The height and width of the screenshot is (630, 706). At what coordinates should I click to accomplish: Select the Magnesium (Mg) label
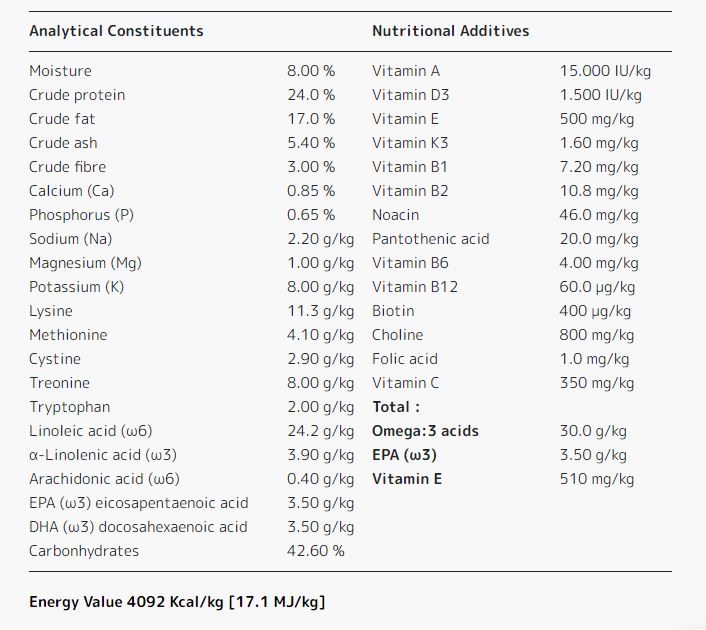click(x=85, y=263)
